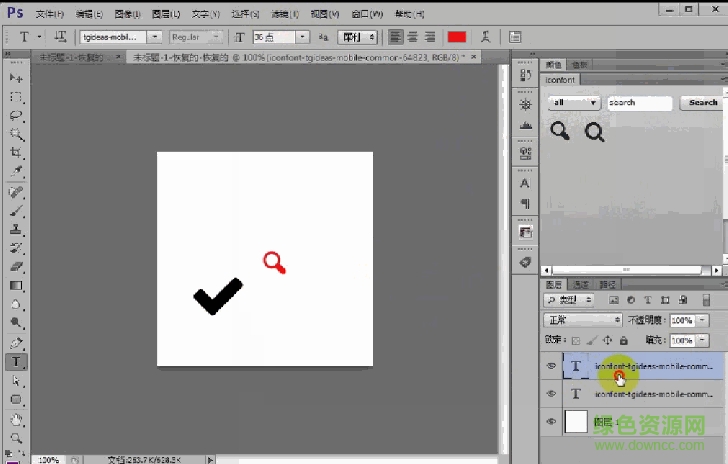This screenshot has height=464, width=728.
Task: Open the 'all' category dropdown in iconfont panel
Action: click(x=574, y=102)
